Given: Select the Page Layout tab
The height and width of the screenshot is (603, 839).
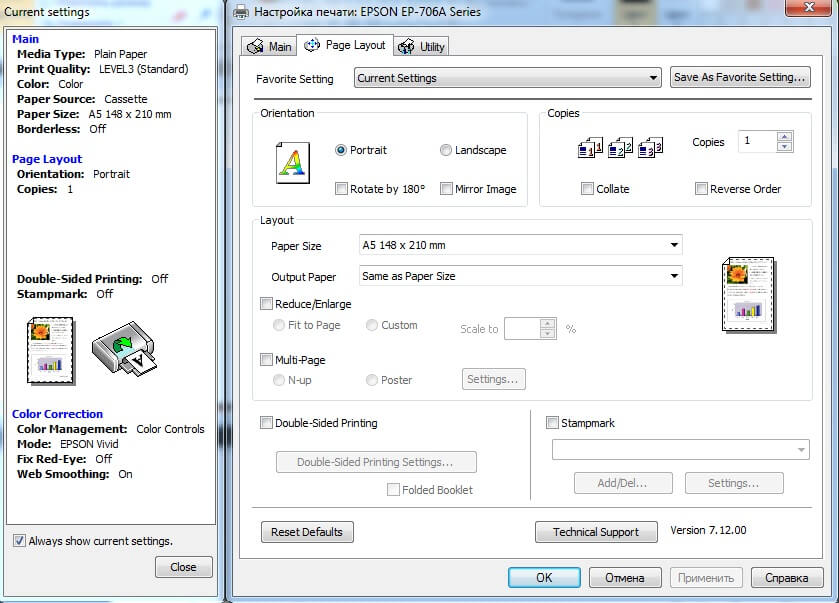Looking at the screenshot, I should click(345, 45).
